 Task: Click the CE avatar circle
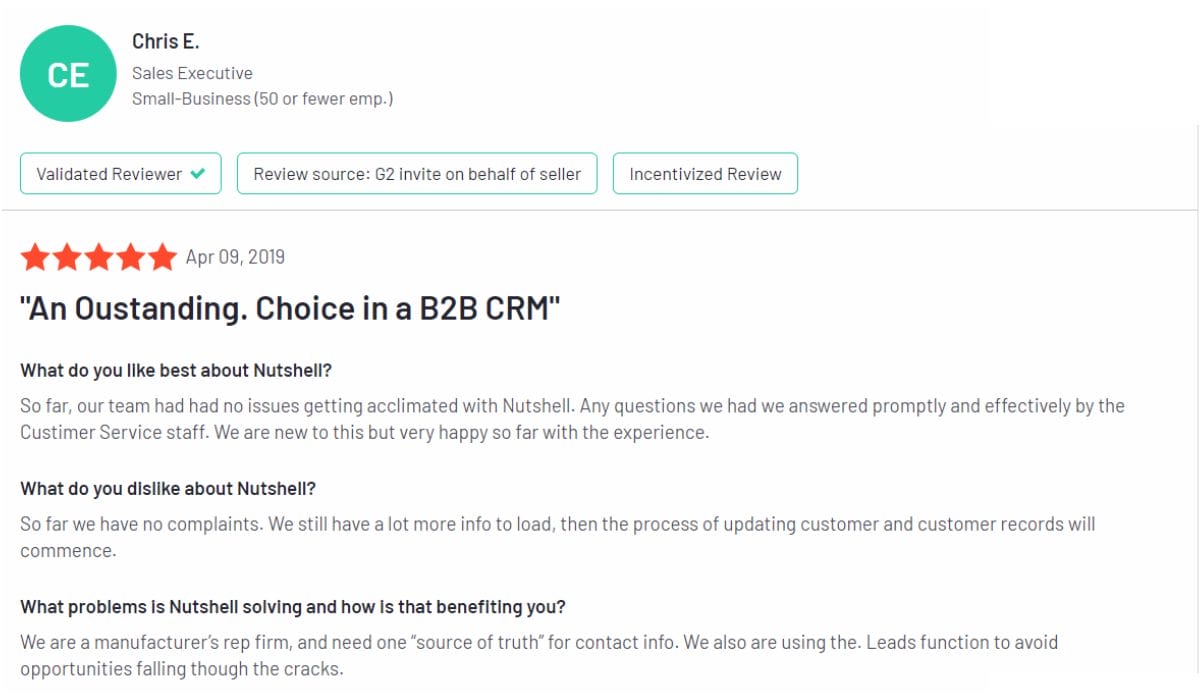67,73
